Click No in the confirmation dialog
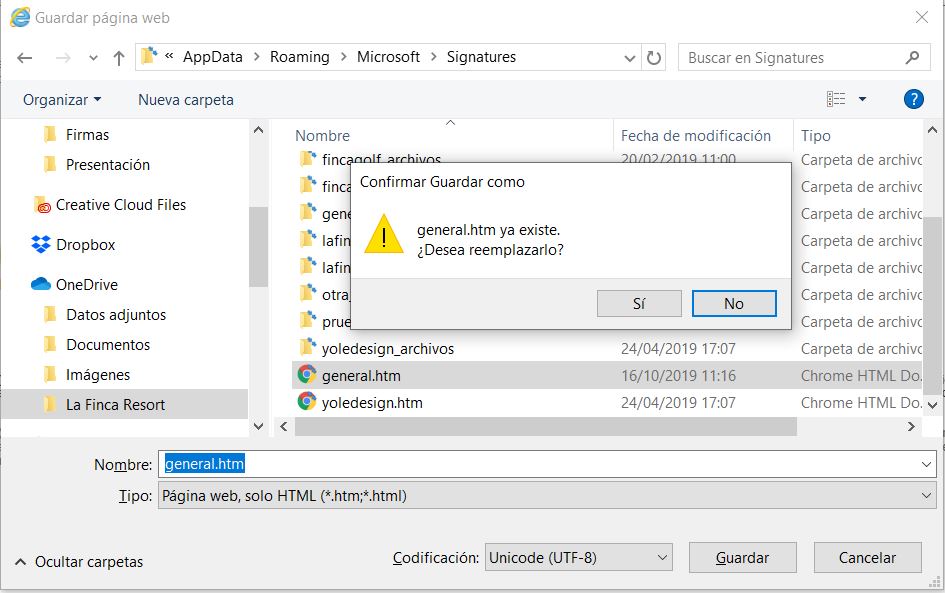Viewport: 945px width, 593px height. [734, 304]
